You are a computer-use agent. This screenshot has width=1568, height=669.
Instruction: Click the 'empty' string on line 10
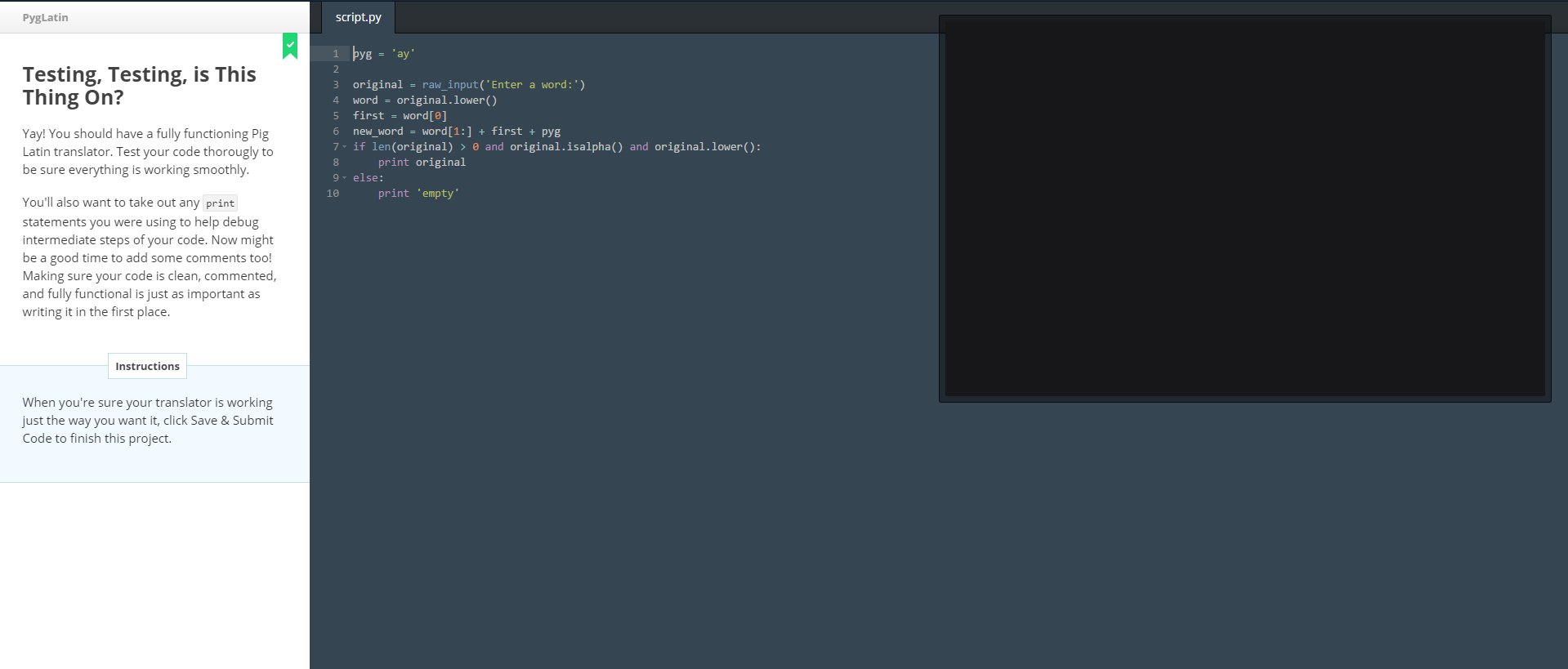(x=438, y=194)
